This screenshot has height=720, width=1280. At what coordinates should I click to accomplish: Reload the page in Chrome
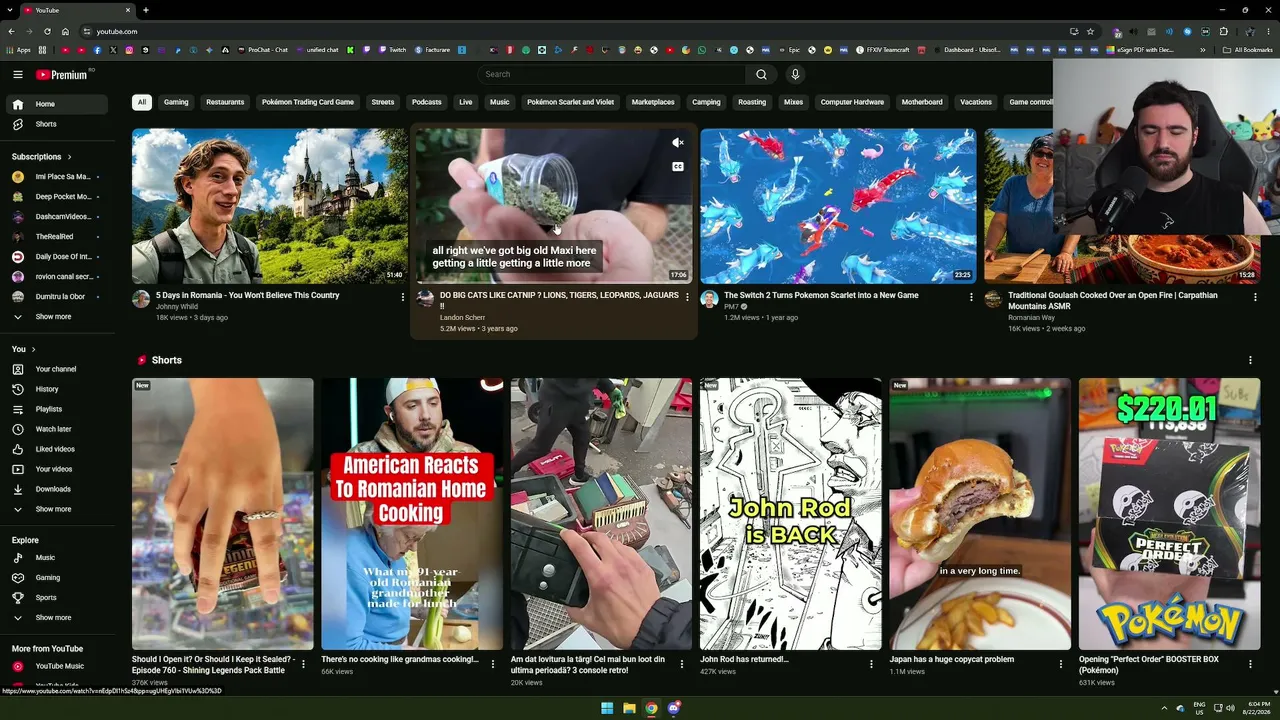[x=47, y=31]
